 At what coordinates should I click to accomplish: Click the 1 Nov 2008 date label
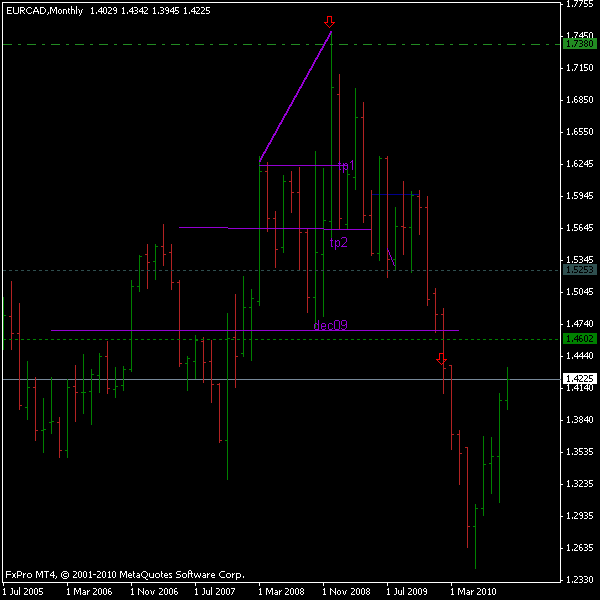(346, 591)
